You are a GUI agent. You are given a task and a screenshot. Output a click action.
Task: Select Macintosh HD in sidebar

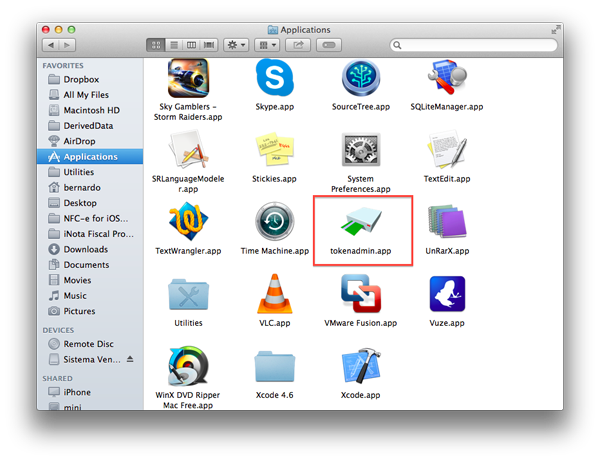coord(90,110)
